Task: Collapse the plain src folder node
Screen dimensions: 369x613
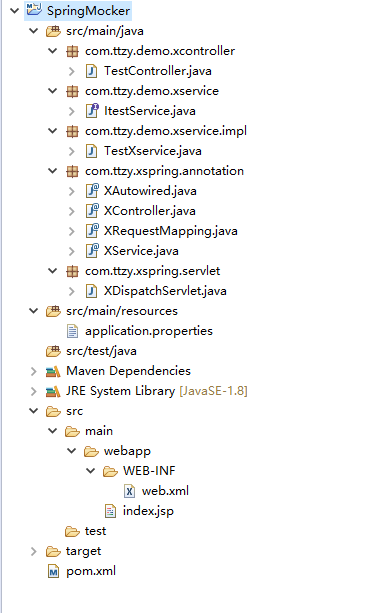Action: 34,411
